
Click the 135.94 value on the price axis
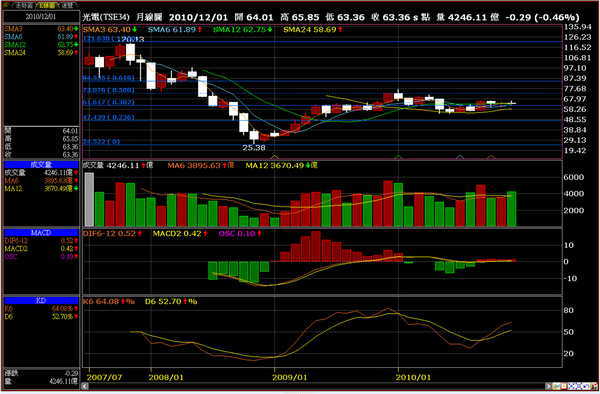click(x=578, y=27)
